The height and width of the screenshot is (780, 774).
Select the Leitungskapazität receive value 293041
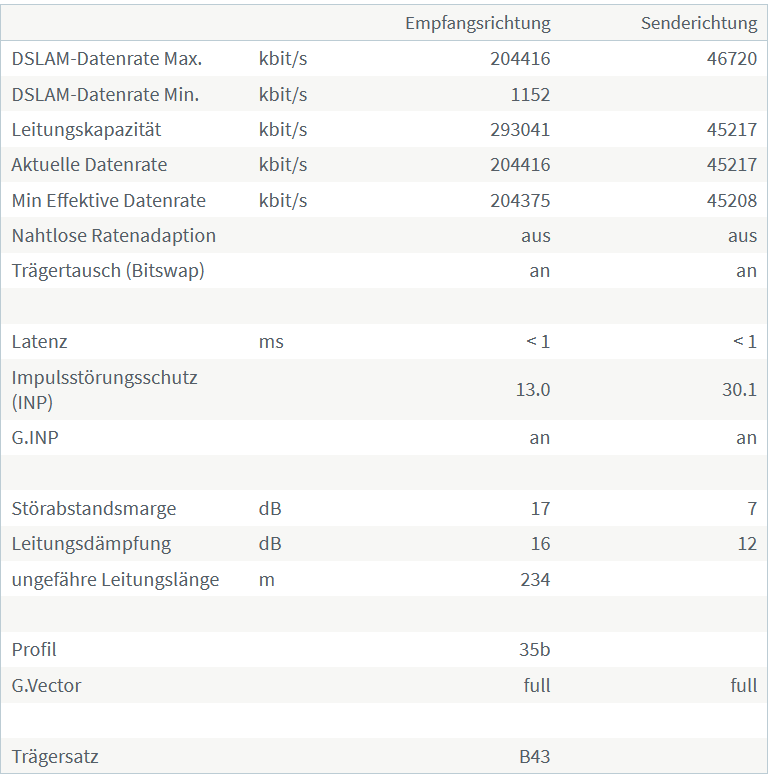pos(520,130)
